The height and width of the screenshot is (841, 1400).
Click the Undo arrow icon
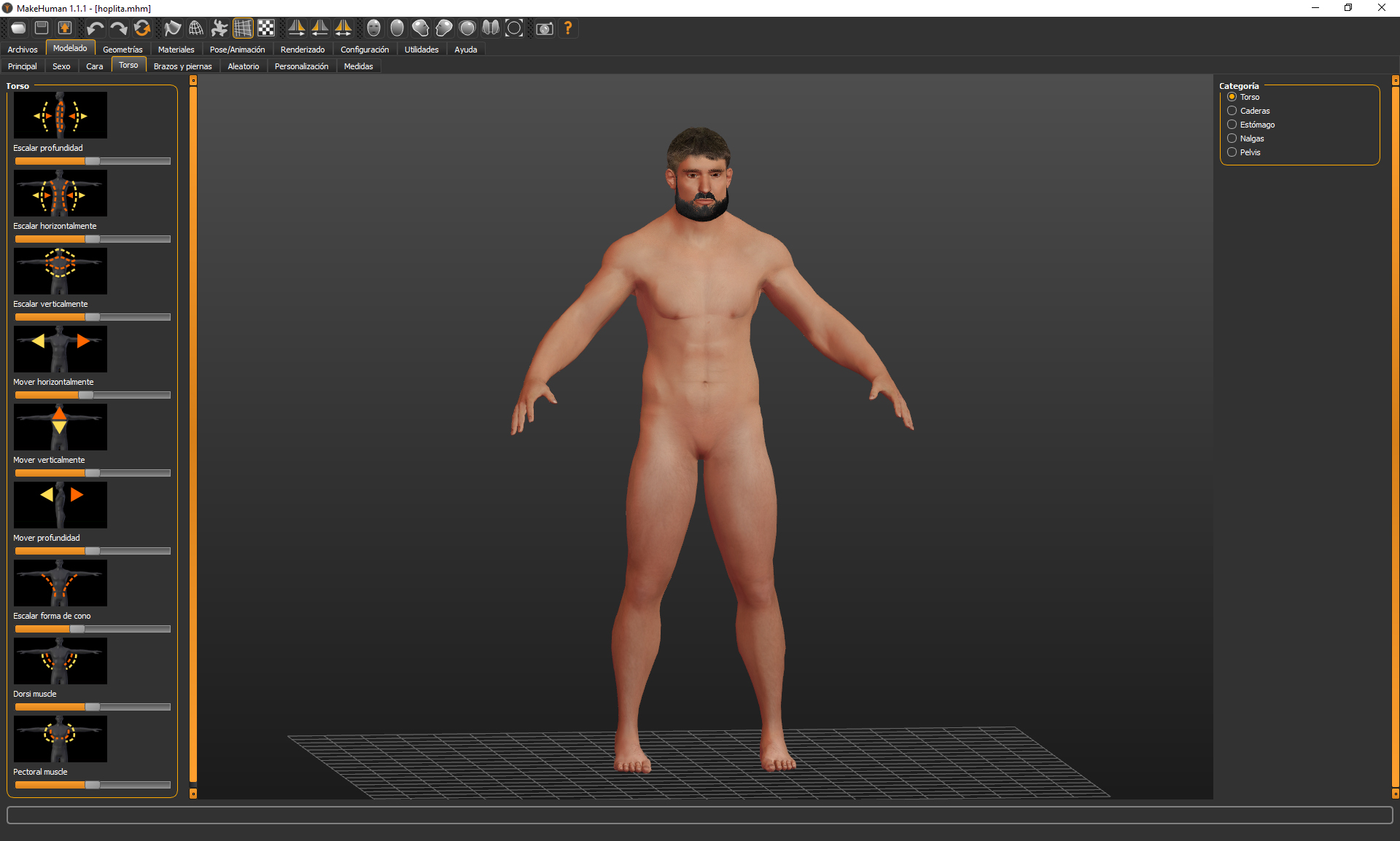click(95, 28)
